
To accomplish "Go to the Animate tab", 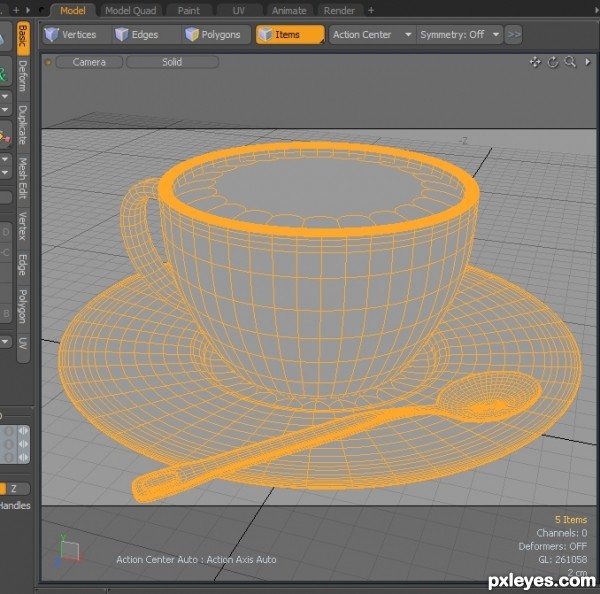I will [x=289, y=10].
